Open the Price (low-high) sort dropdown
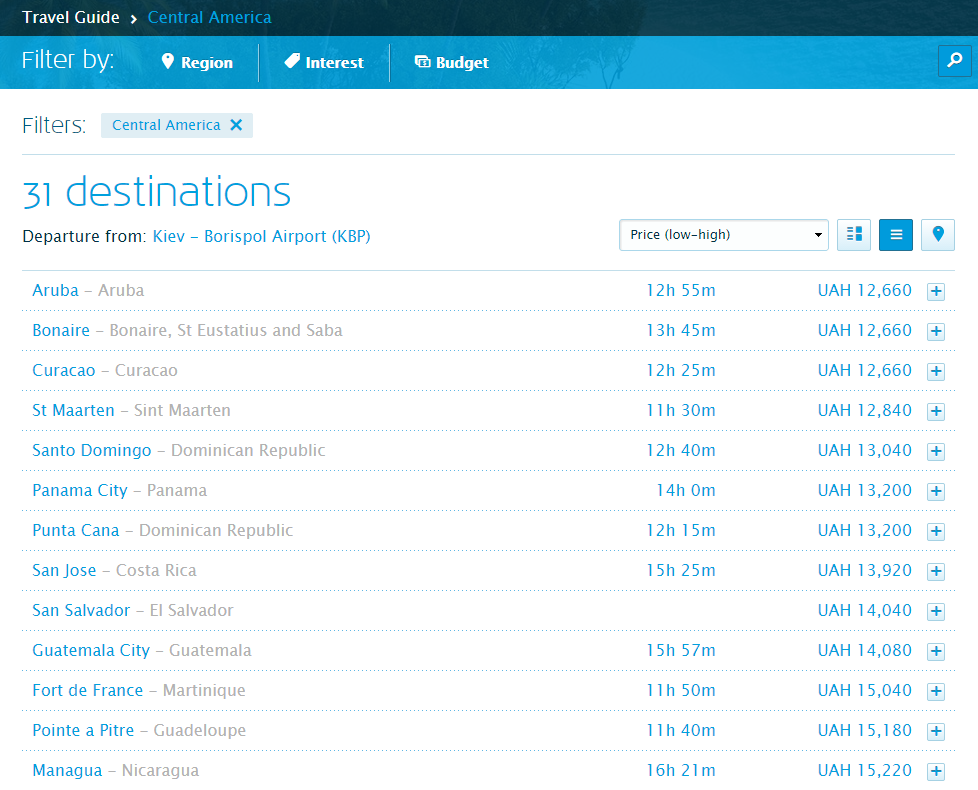This screenshot has height=790, width=978. tap(724, 234)
